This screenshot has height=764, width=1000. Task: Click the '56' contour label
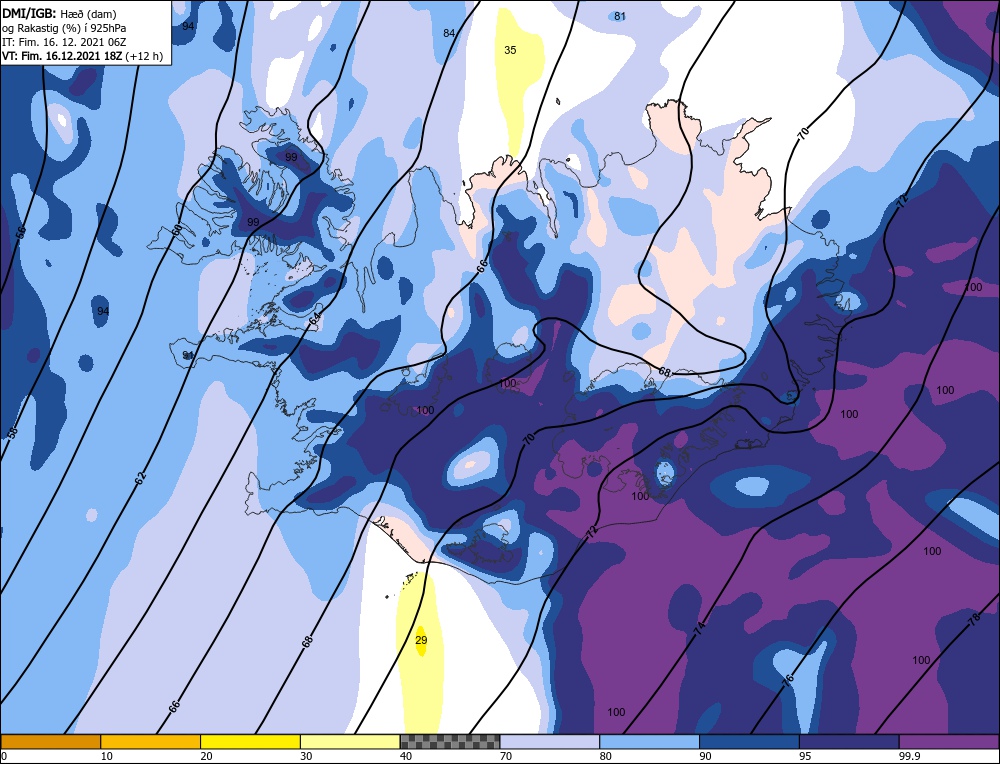(20, 233)
